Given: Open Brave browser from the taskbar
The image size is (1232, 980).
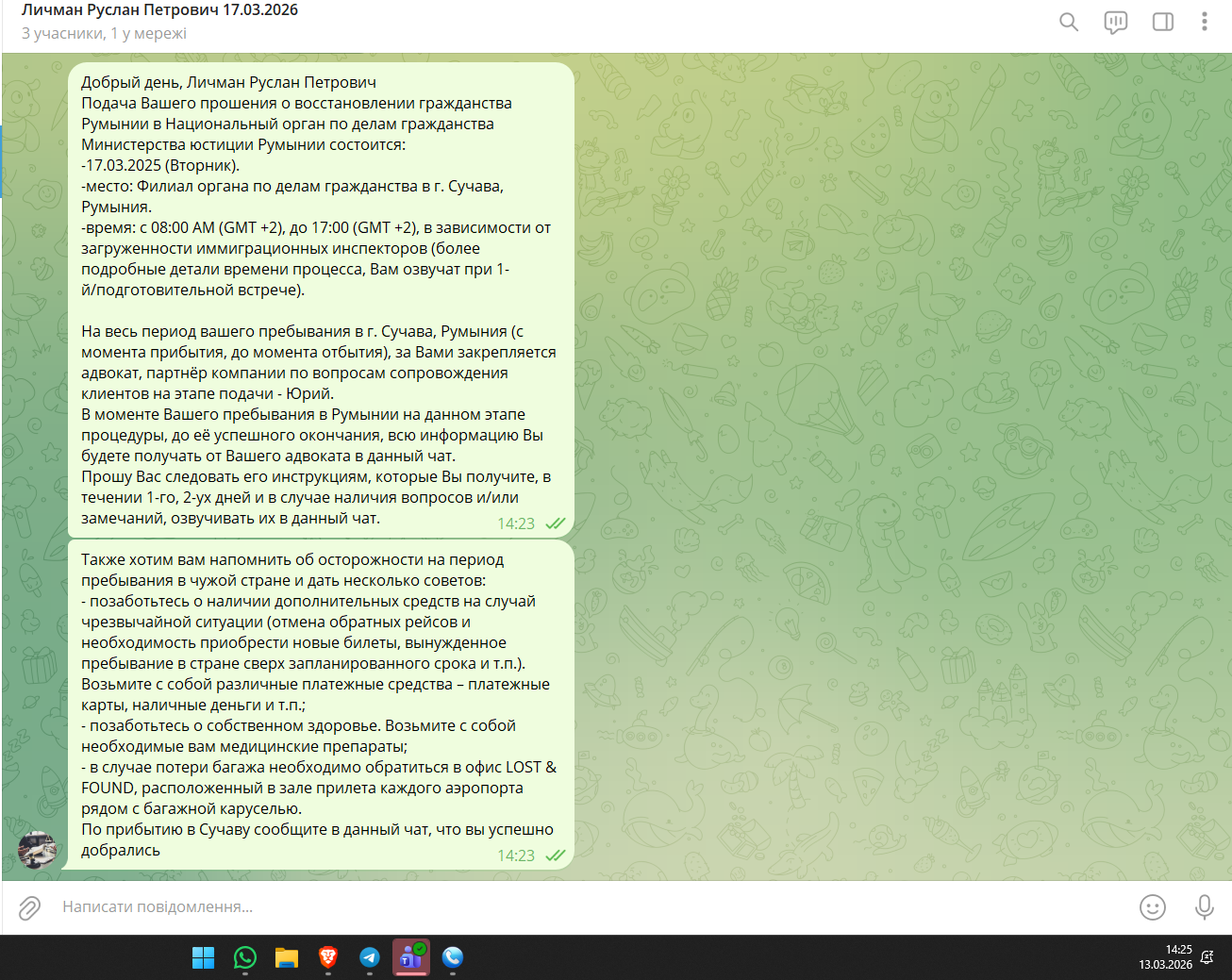Looking at the screenshot, I should 328,957.
